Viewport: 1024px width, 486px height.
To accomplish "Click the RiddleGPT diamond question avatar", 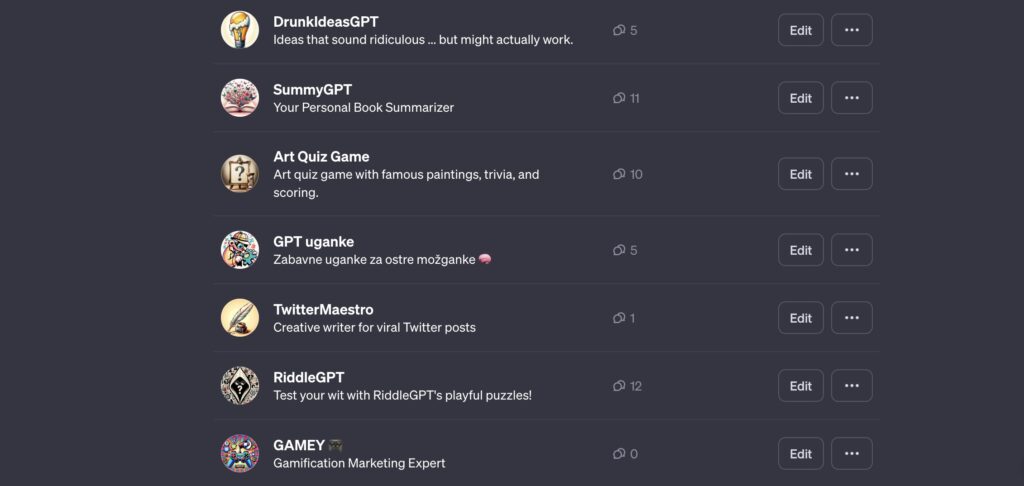I will click(240, 385).
